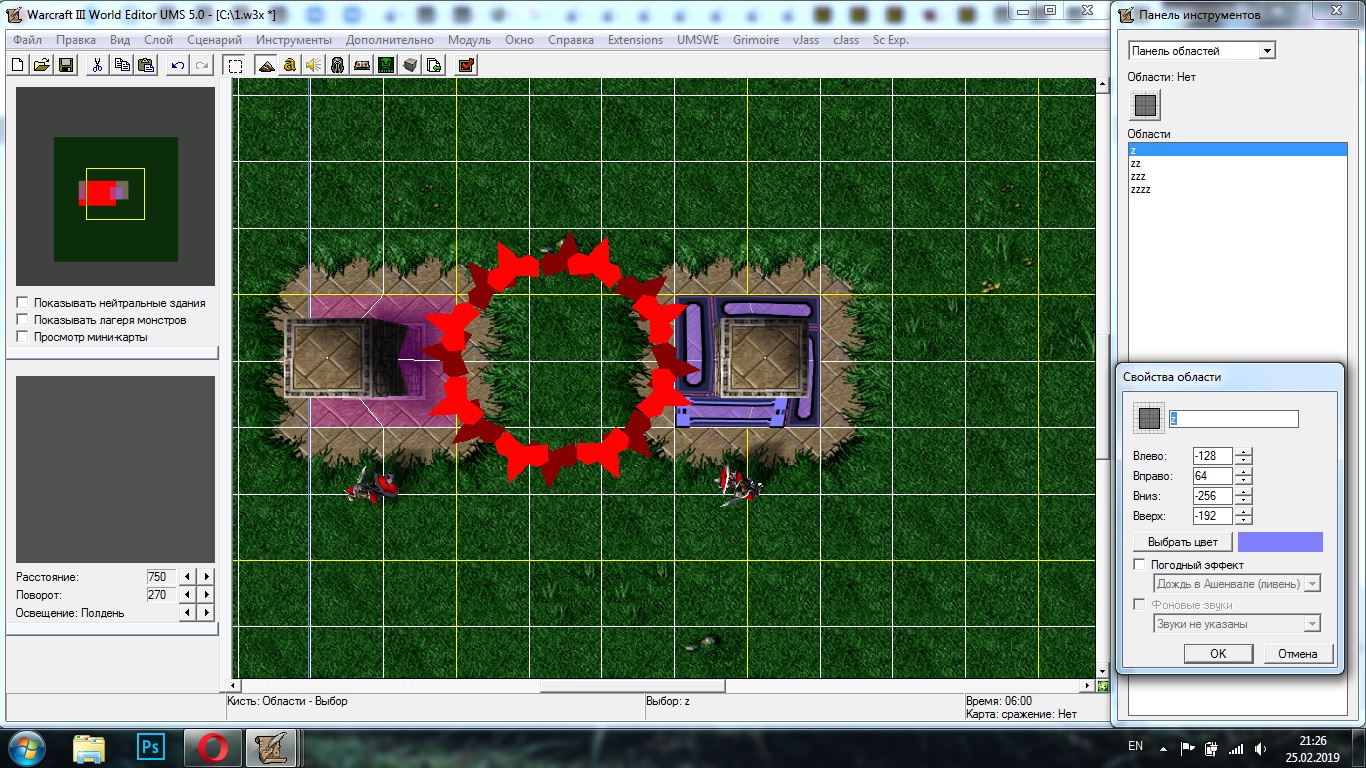This screenshot has width=1366, height=768.
Task: Open the 'Grimoire' menu
Action: (x=756, y=40)
